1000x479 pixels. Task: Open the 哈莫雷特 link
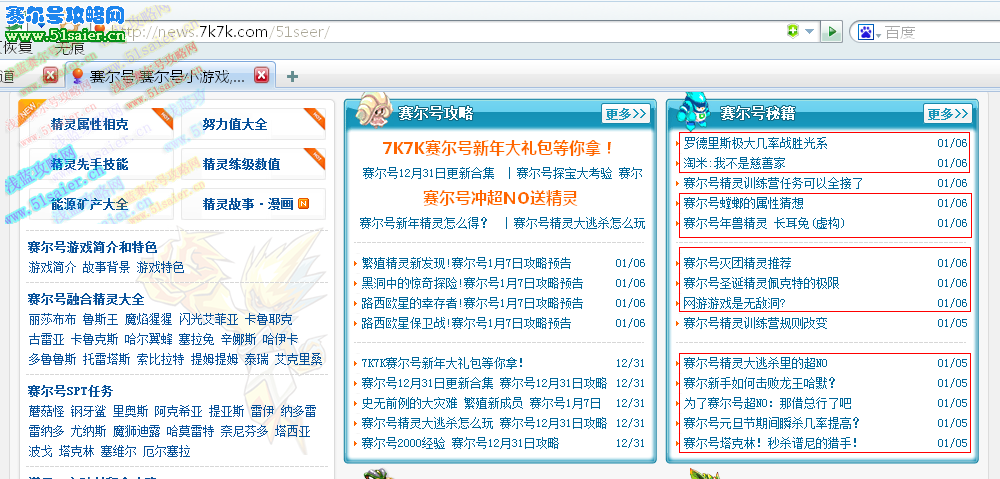click(190, 432)
